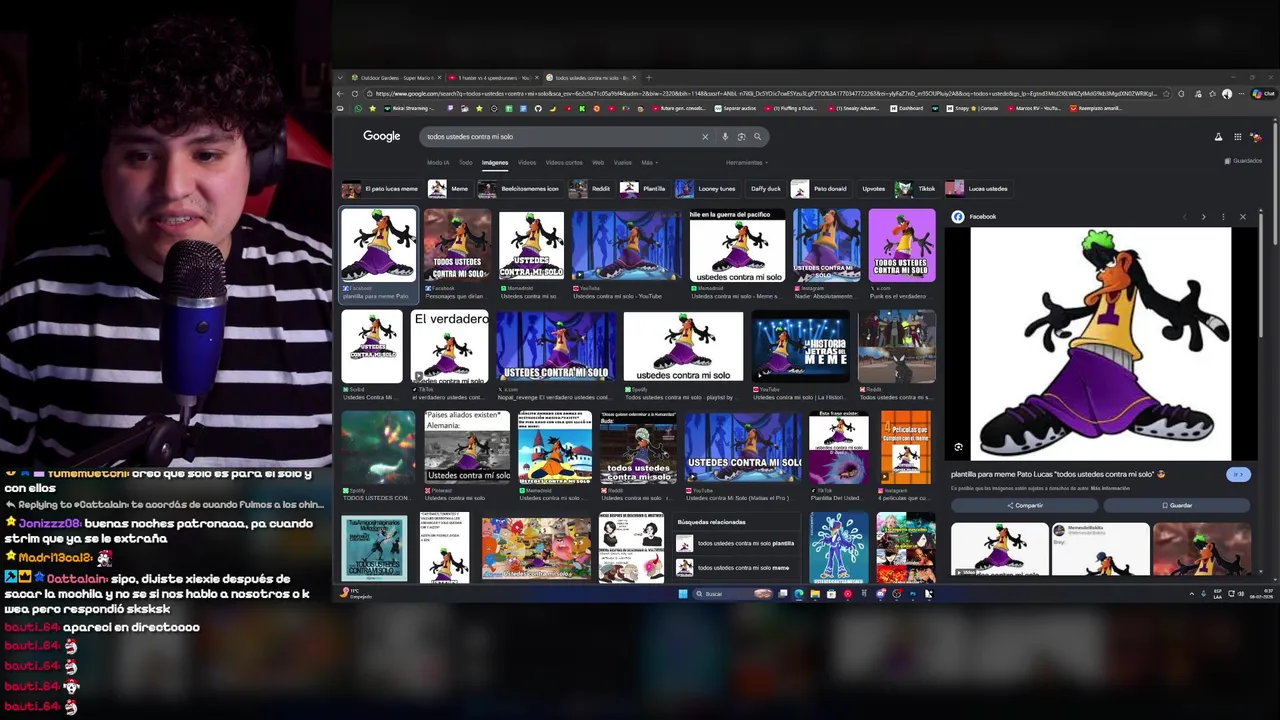
Task: Select the Videos search tab
Action: click(527, 163)
